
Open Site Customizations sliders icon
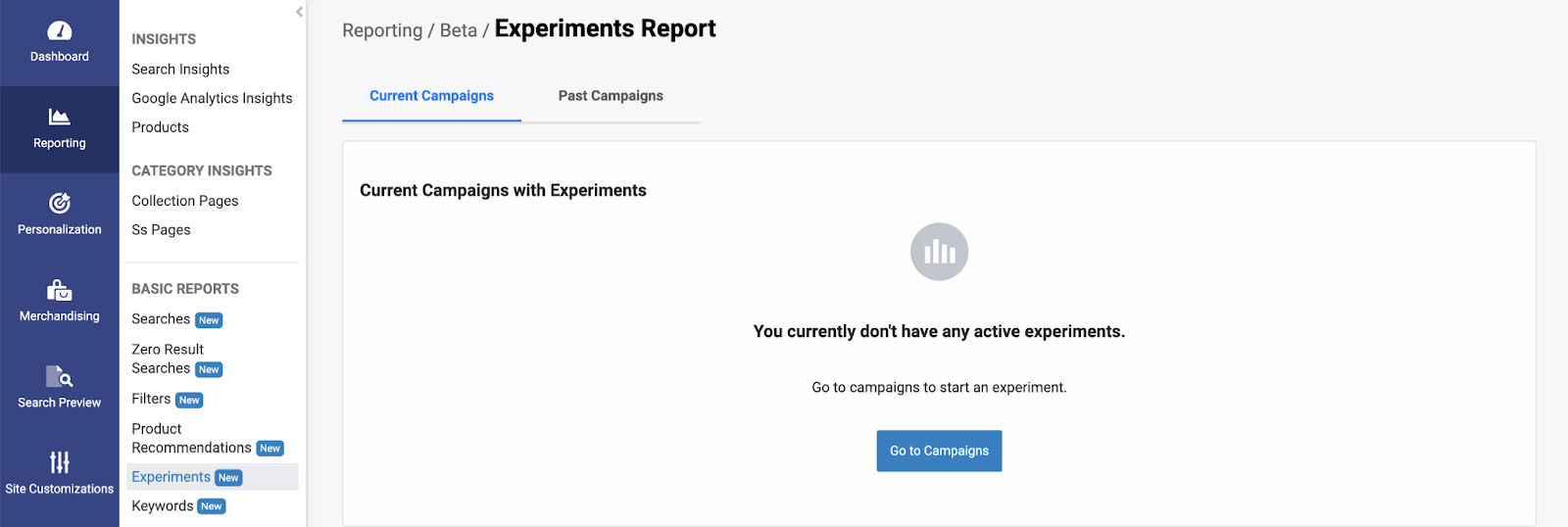click(59, 462)
